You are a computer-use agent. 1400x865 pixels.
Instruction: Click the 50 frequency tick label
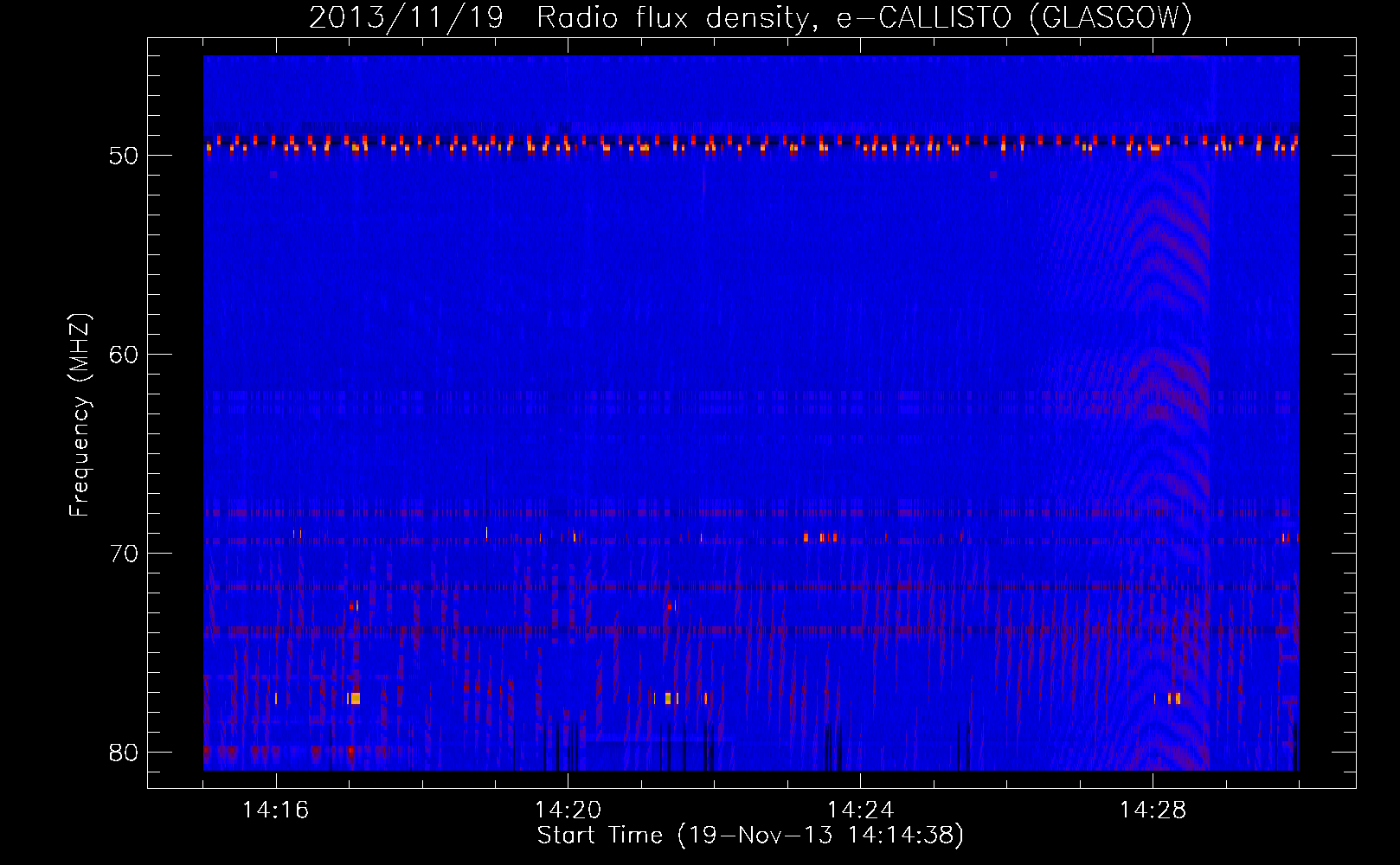click(124, 156)
